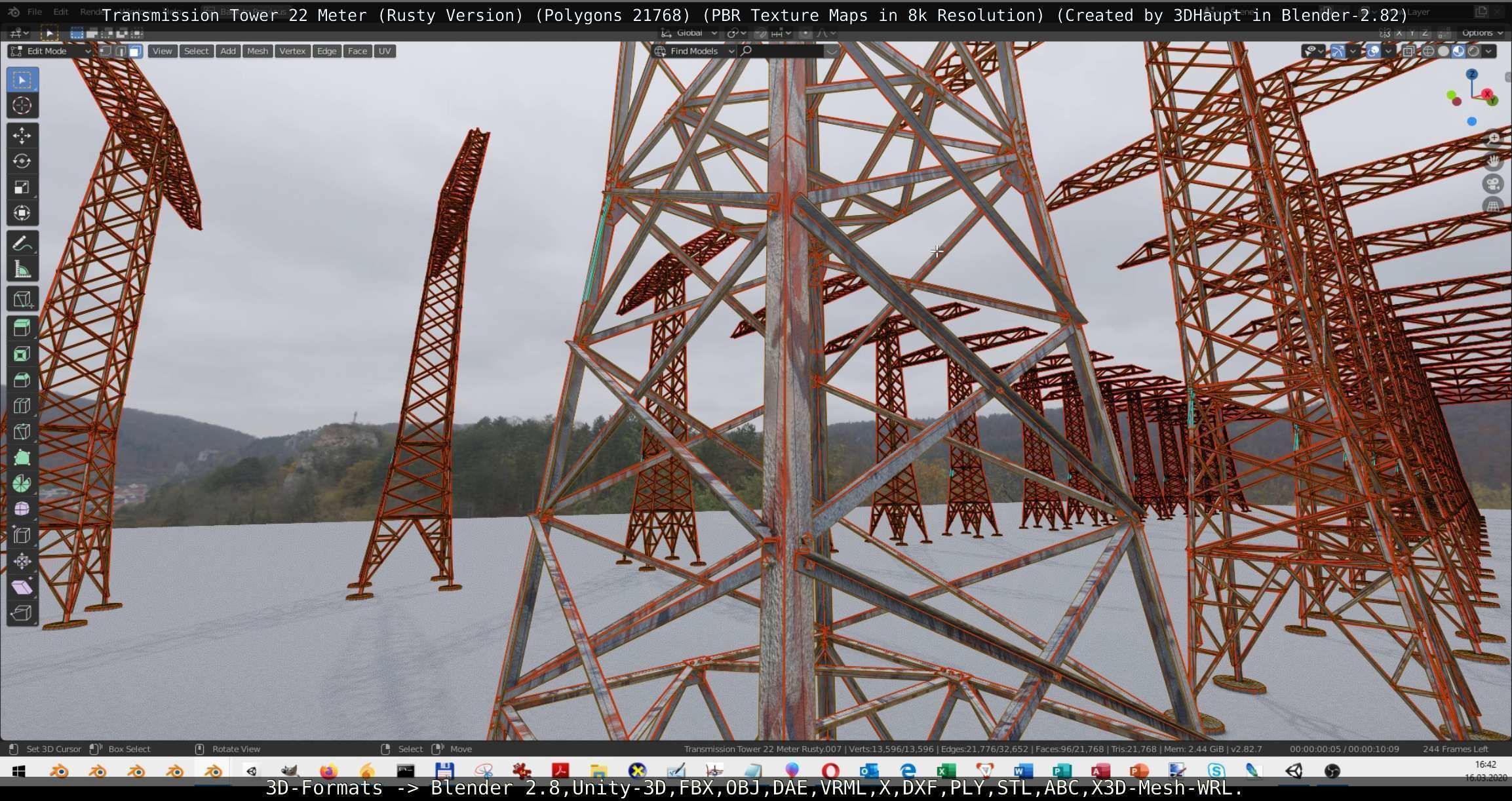Open the Mesh menu

pyautogui.click(x=258, y=51)
